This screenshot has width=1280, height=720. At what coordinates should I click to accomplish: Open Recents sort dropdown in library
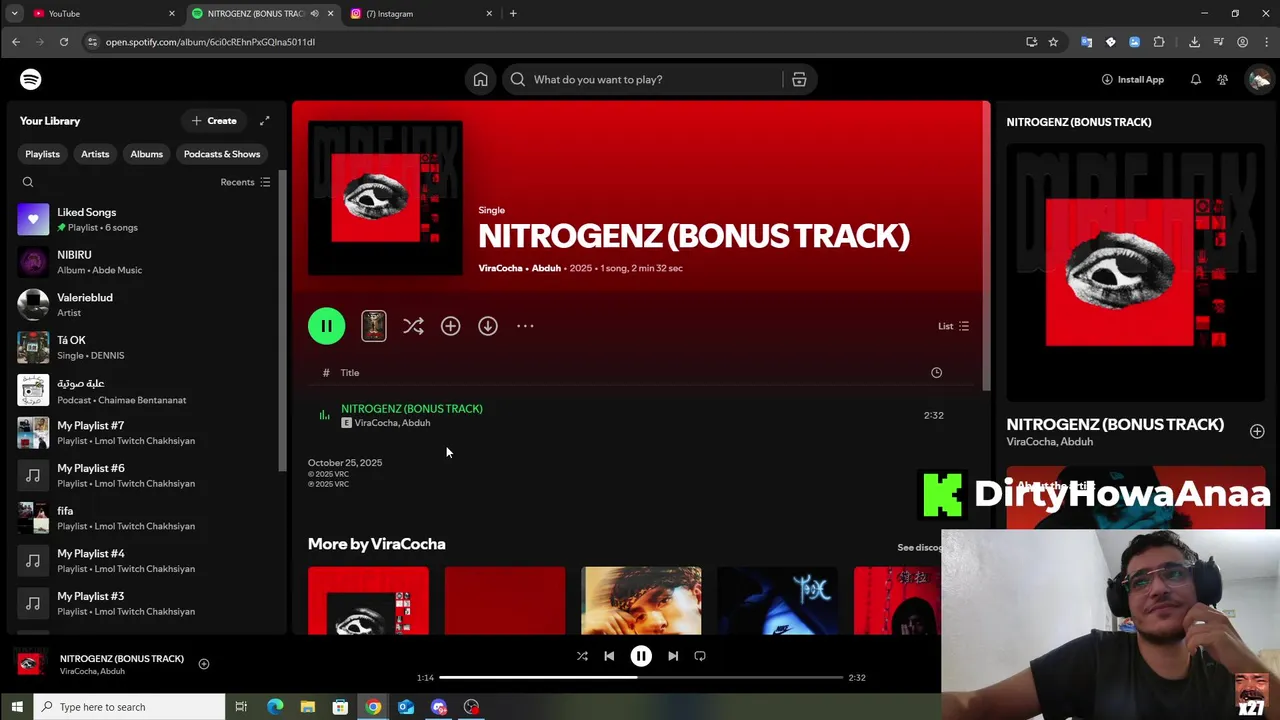(x=246, y=182)
